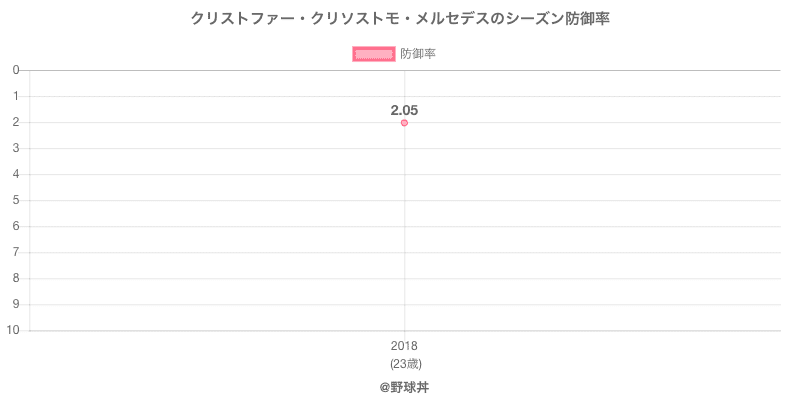Click the pink 防御率 legend color box
Viewport: 800px width, 400px height.
(x=374, y=54)
